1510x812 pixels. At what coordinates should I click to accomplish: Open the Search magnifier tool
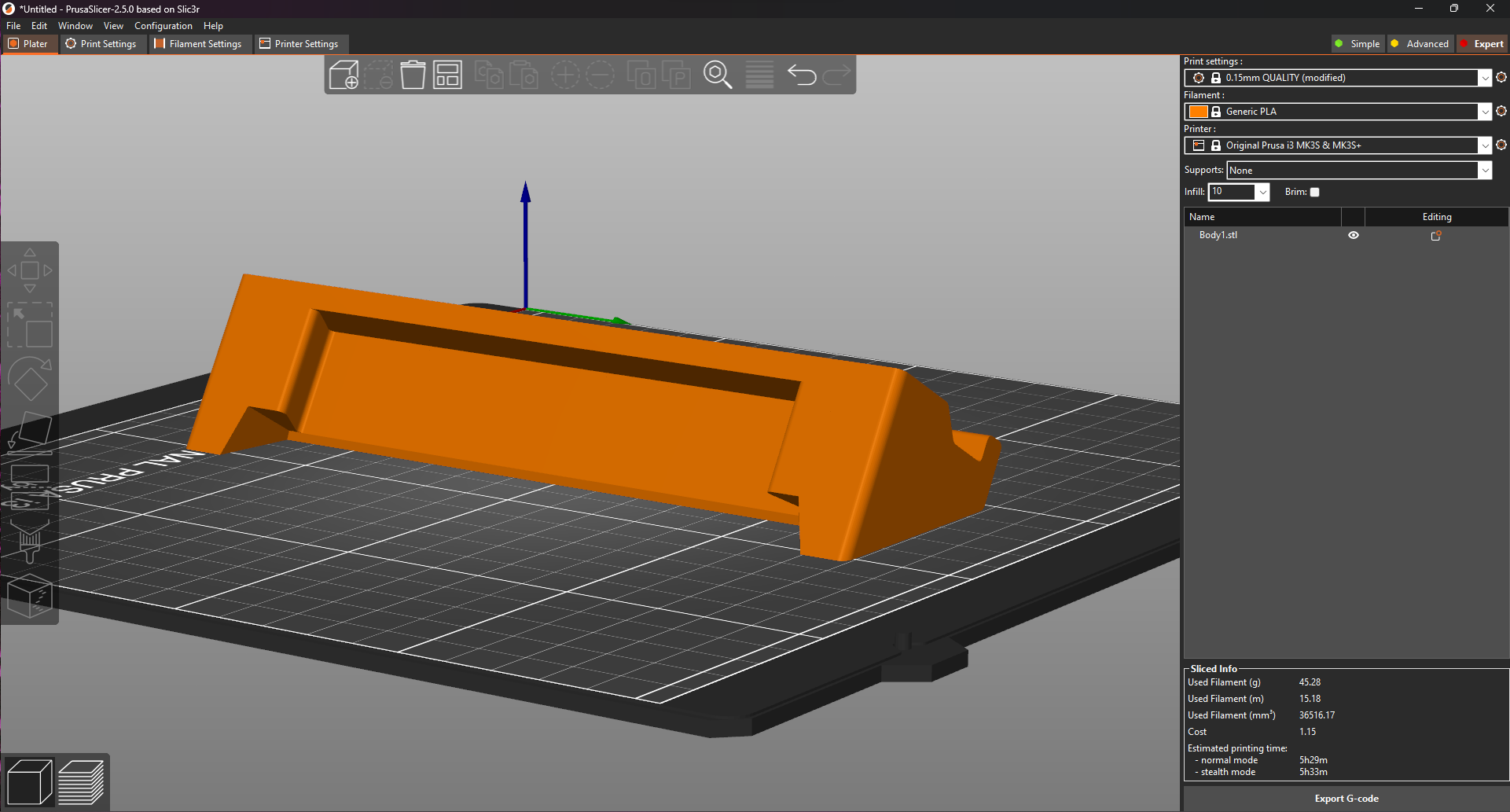click(717, 75)
